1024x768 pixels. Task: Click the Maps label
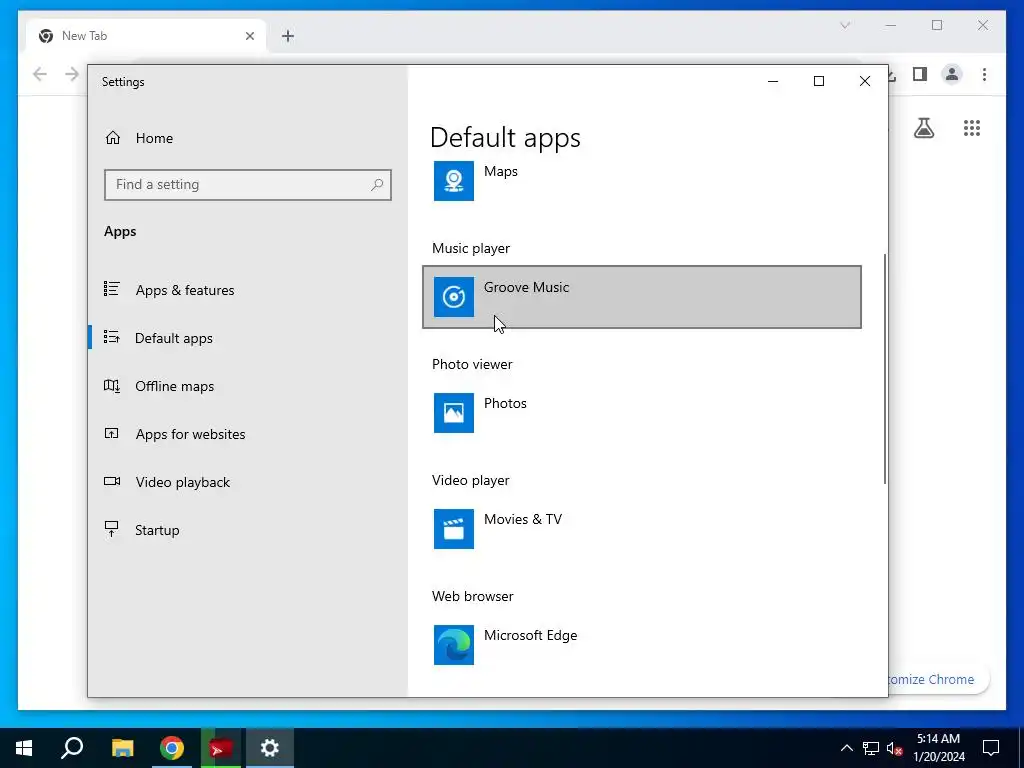click(501, 171)
